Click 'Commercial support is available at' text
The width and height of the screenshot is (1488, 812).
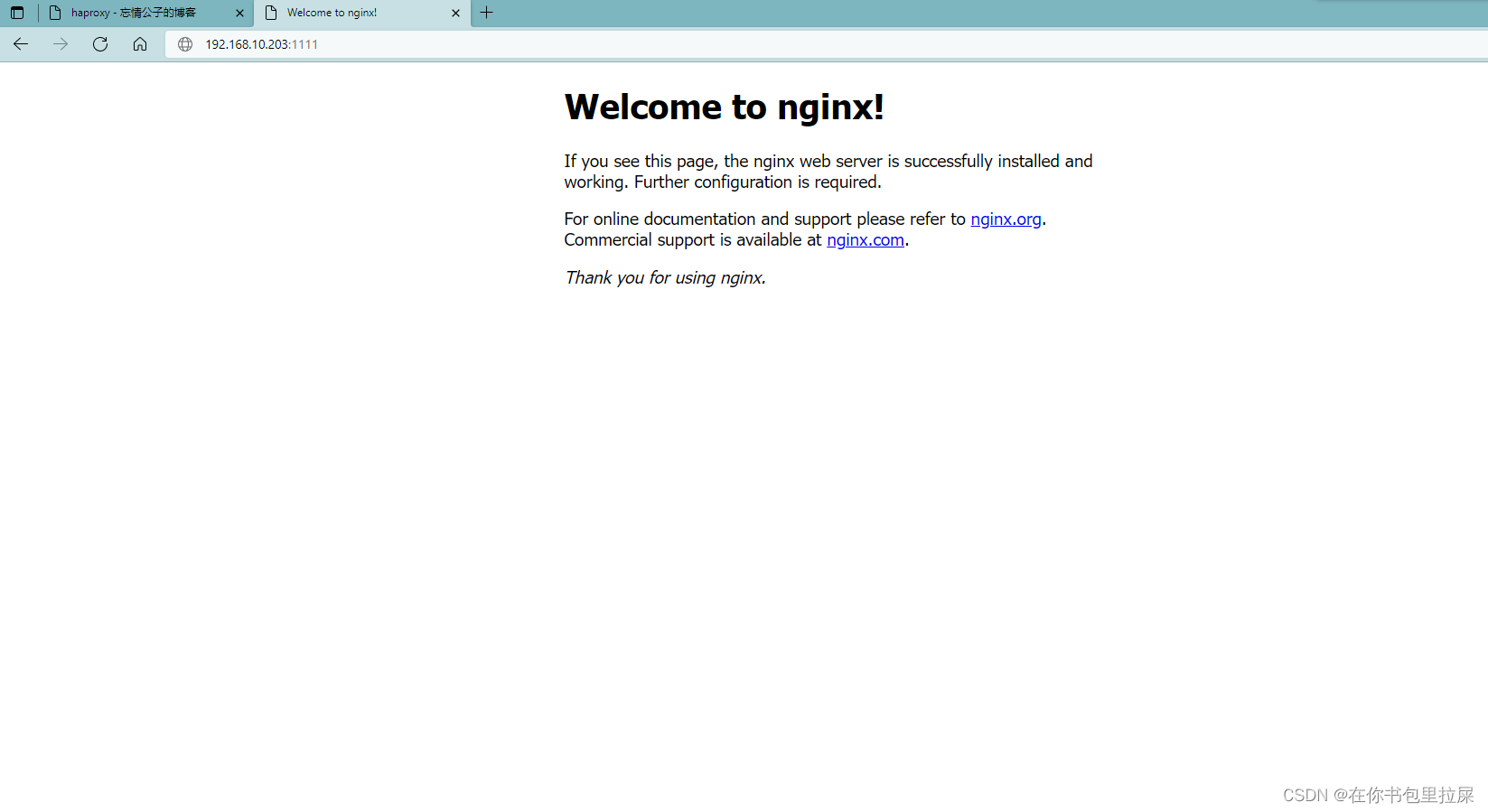coord(693,239)
